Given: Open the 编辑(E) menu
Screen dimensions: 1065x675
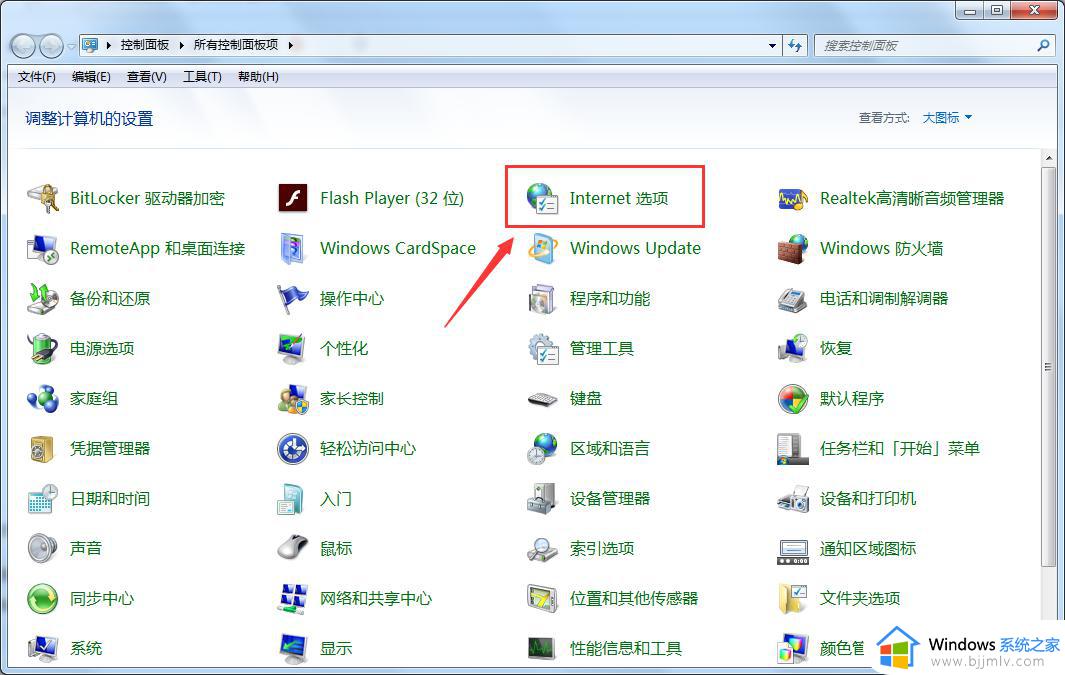Looking at the screenshot, I should 91,77.
